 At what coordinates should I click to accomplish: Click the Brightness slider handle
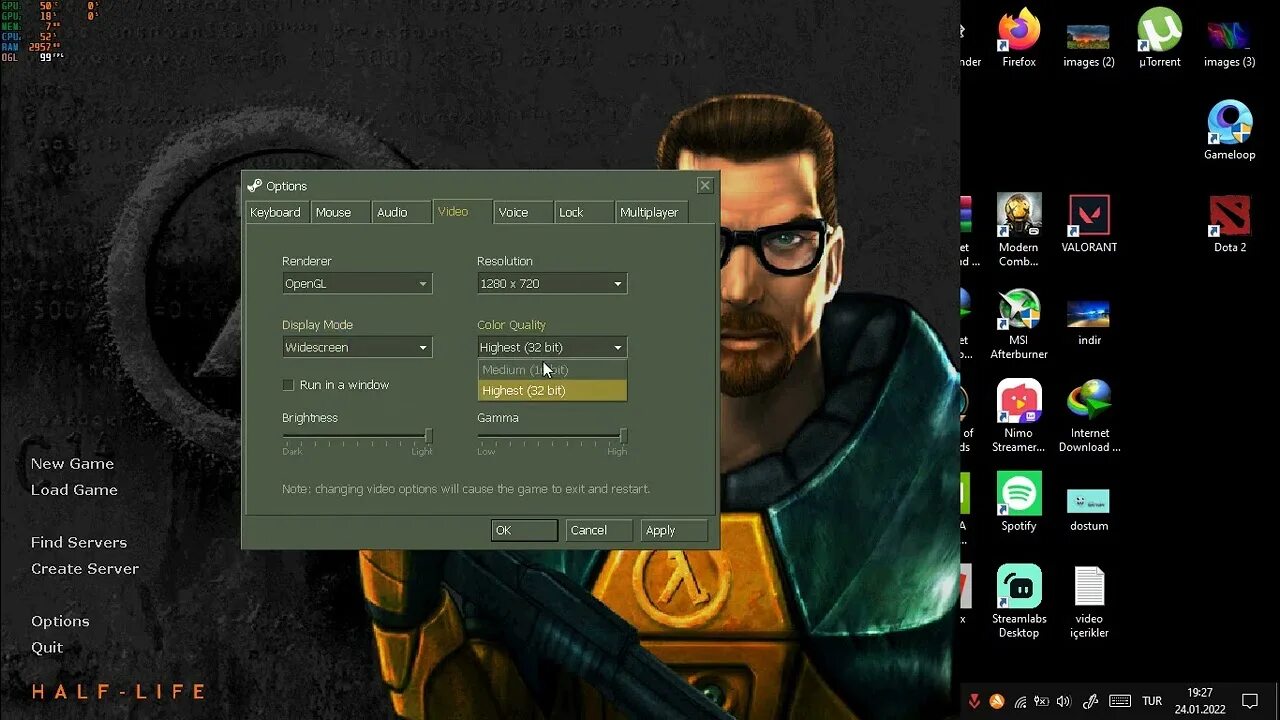tap(429, 436)
